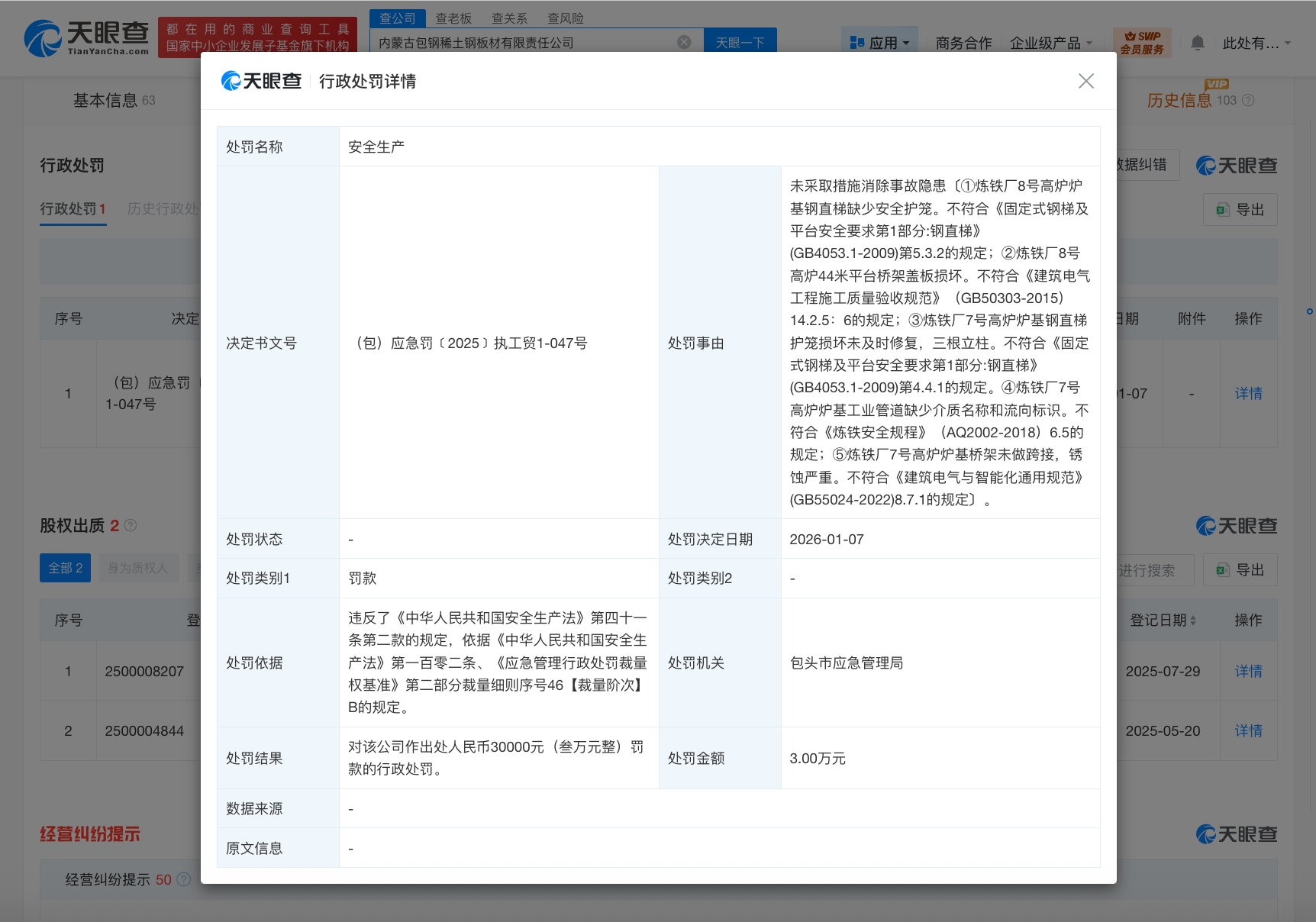Click the help icon beside 历史信息 103

(1249, 100)
